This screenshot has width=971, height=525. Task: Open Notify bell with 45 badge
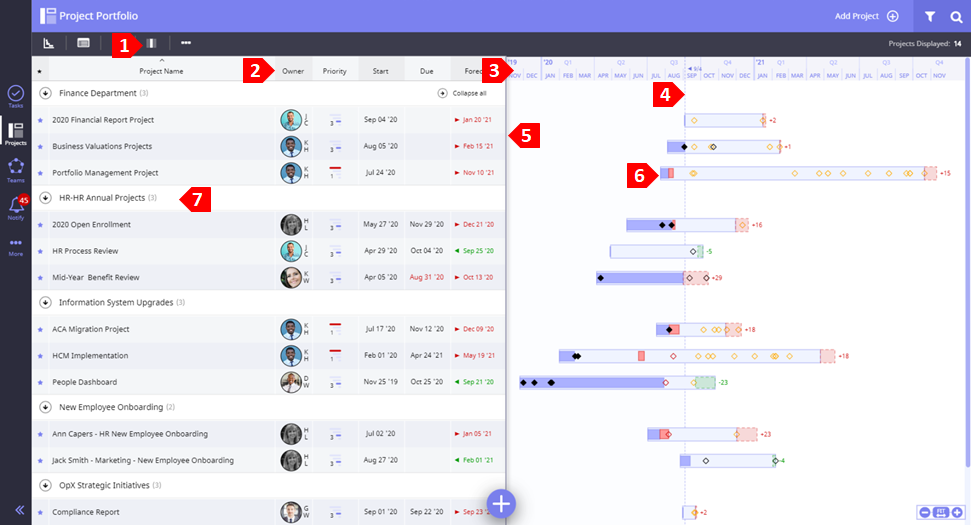(x=16, y=208)
